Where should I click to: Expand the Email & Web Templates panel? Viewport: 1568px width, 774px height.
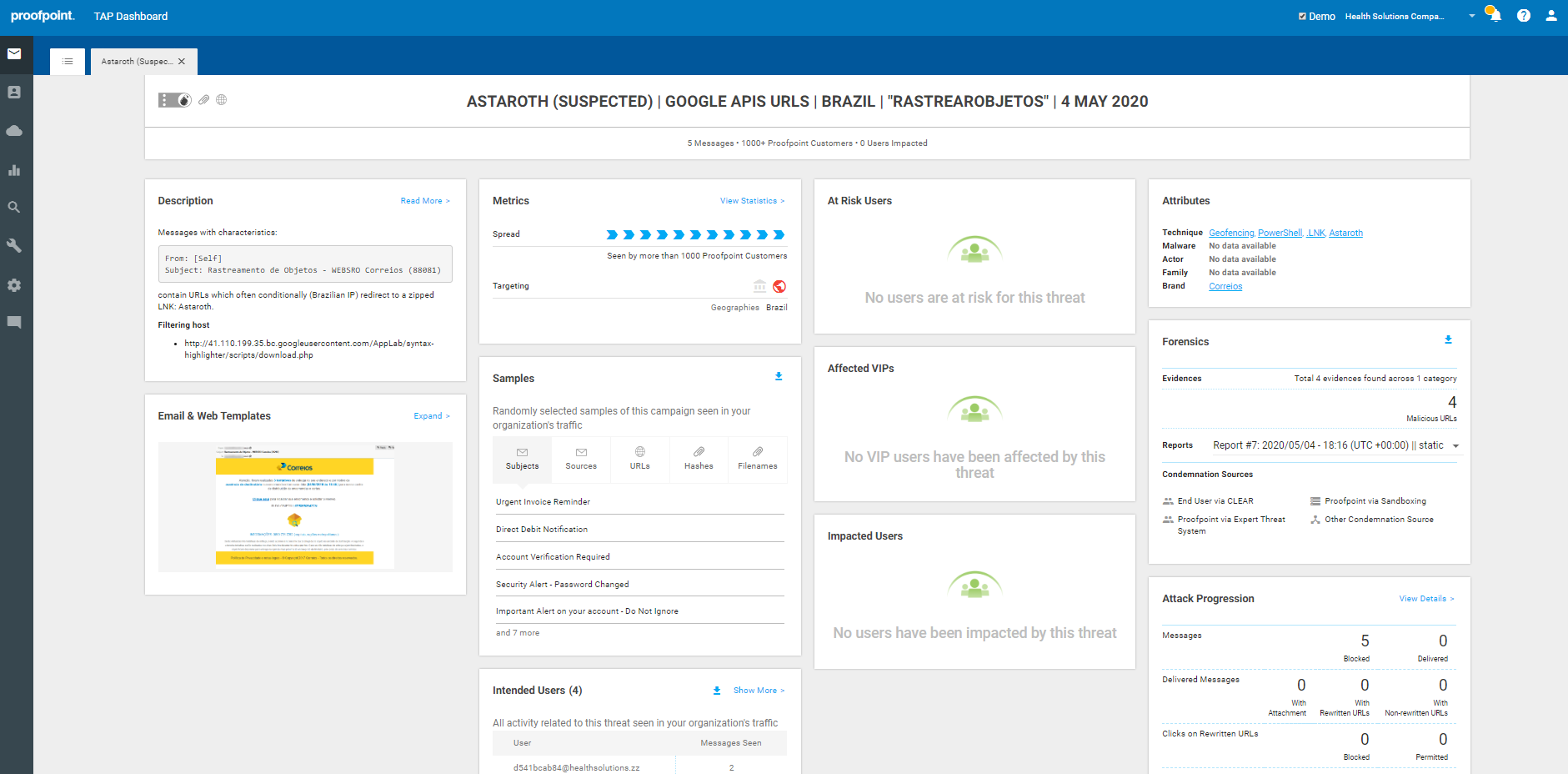click(x=432, y=416)
